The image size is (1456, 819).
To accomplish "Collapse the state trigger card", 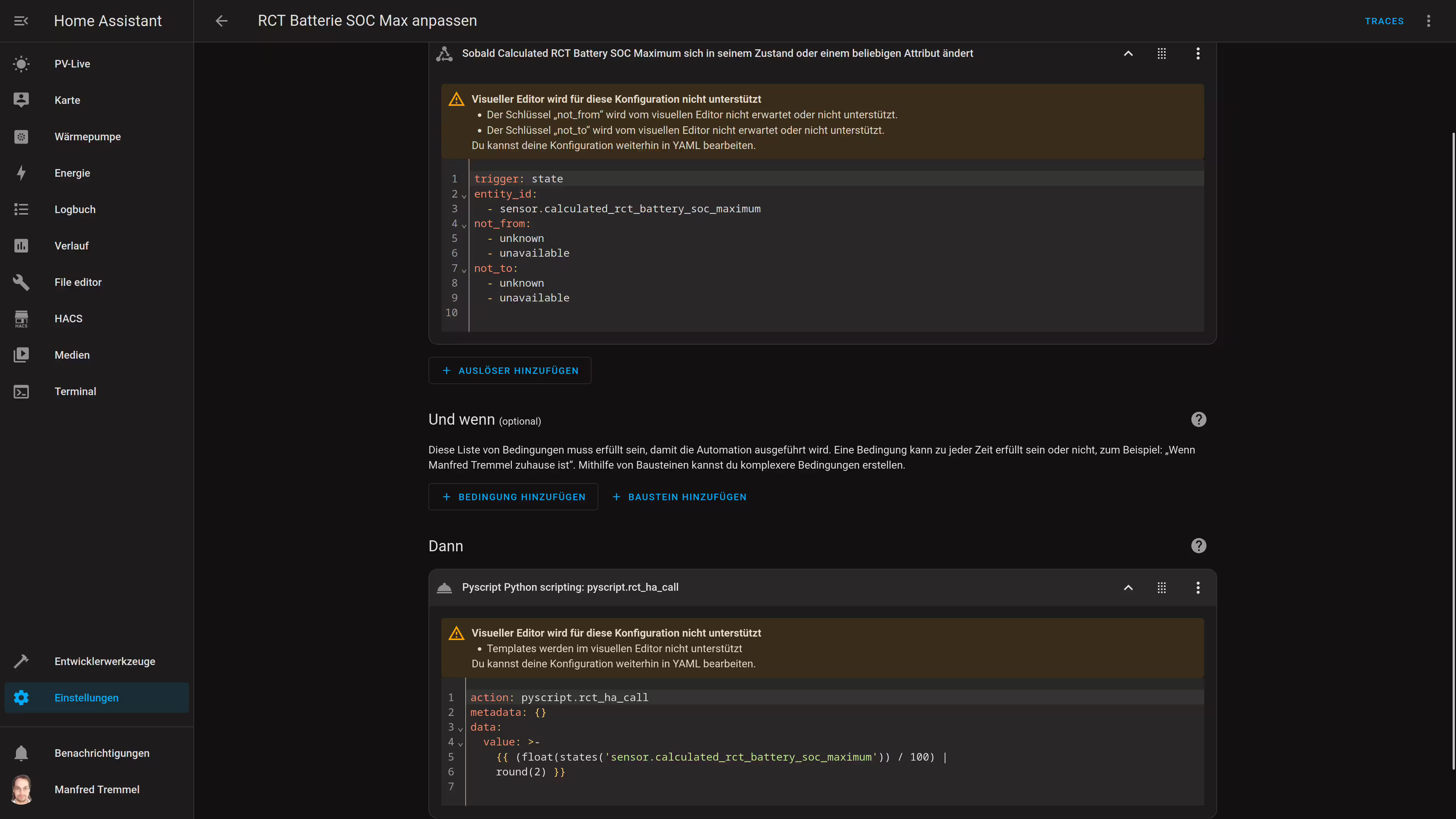I will click(1128, 53).
